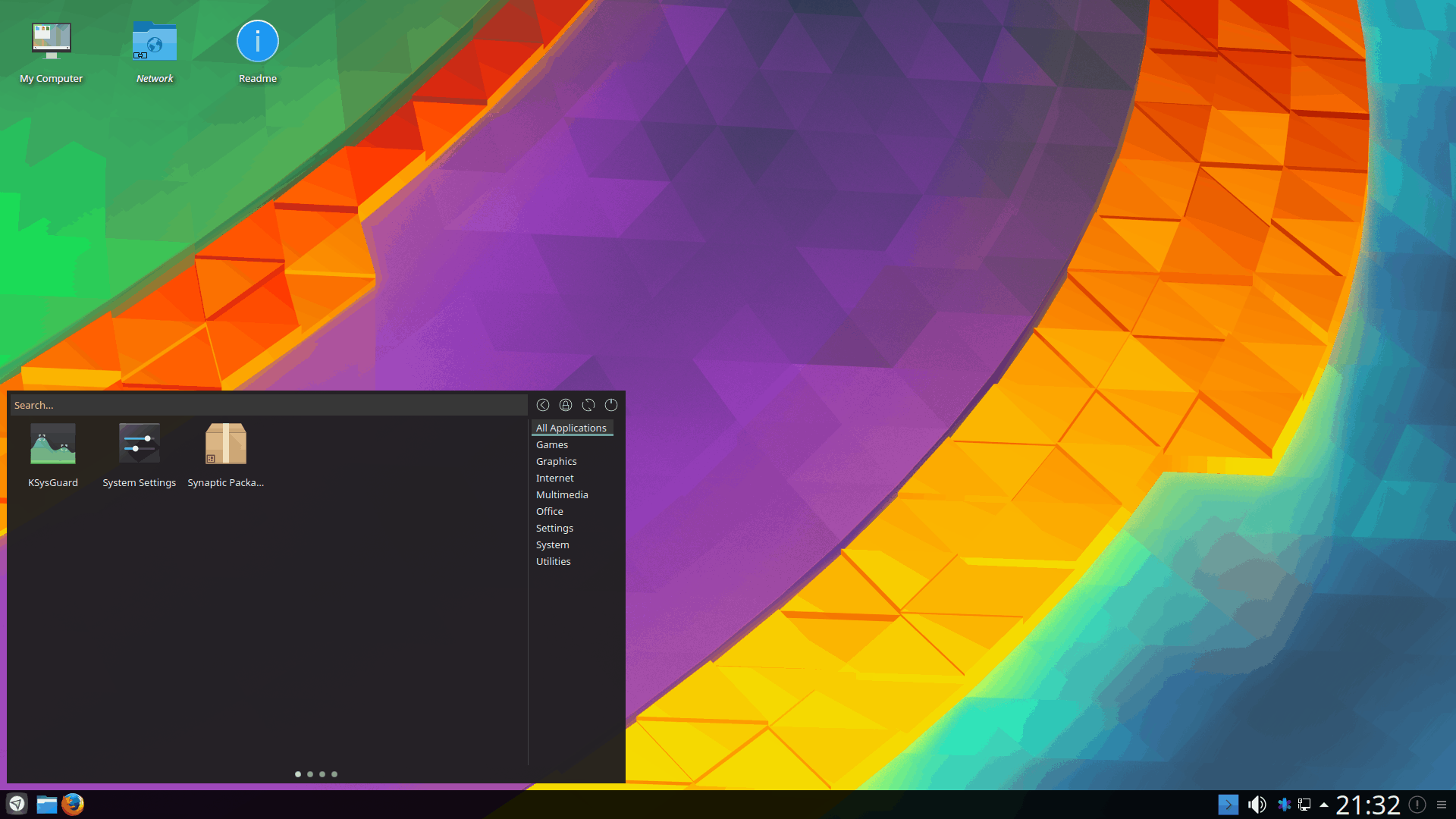Open the panel toolbox hamburger menu
The height and width of the screenshot is (819, 1456).
click(x=1442, y=805)
